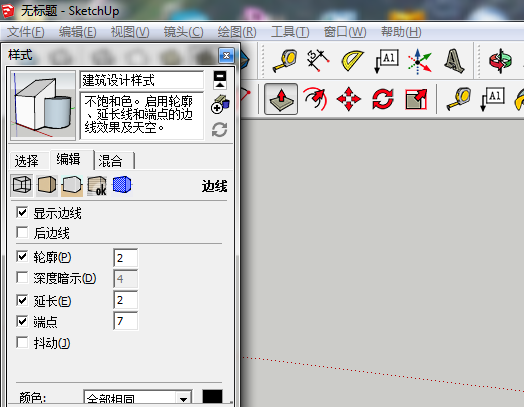Image resolution: width=524 pixels, height=407 pixels.
Task: Click the style name field 建筑设计样式
Action: 142,80
